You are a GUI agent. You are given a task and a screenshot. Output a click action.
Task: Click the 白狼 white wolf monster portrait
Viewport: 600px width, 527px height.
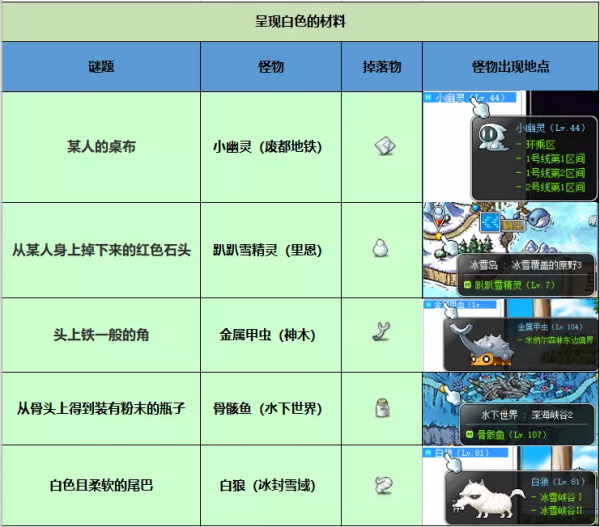(x=489, y=499)
